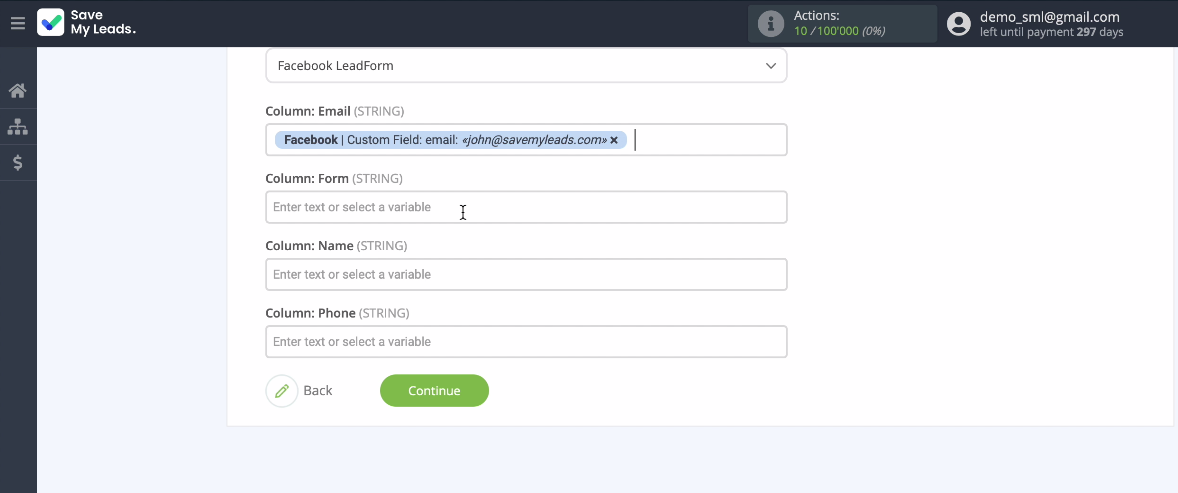Open the demo_sml@gmail.com account menu
Viewport: 1178px width, 493px height.
[x=1050, y=17]
